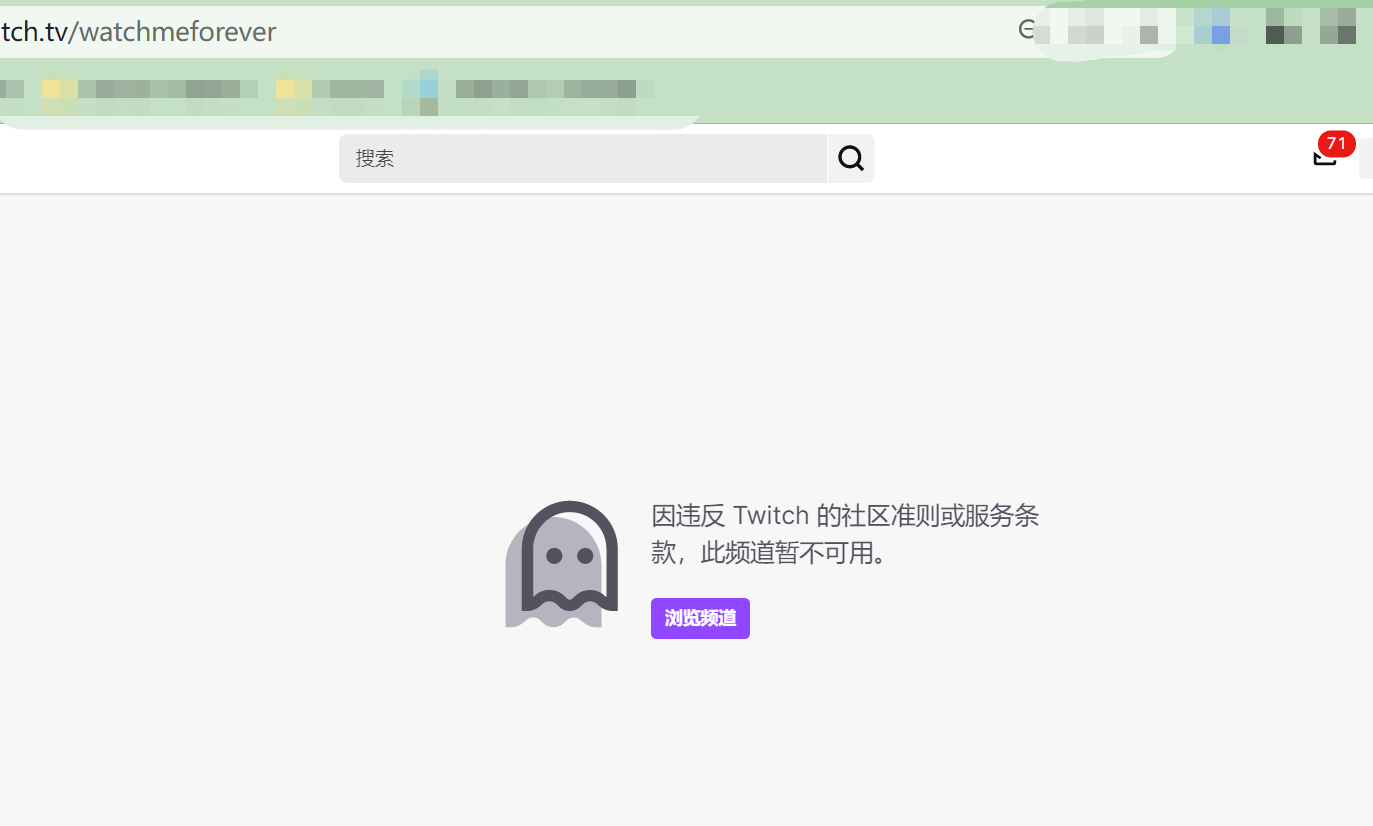Click the circled icon inside the address bar

[1024, 29]
